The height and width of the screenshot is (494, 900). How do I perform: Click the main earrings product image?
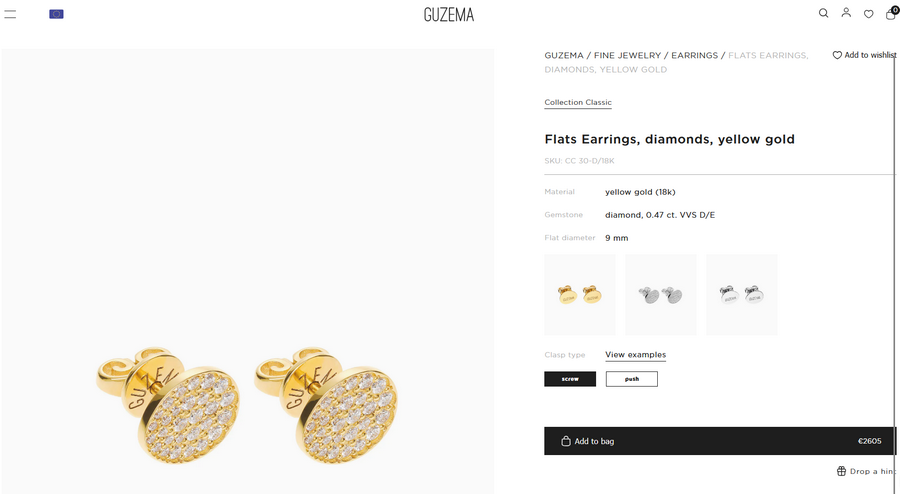(x=247, y=390)
